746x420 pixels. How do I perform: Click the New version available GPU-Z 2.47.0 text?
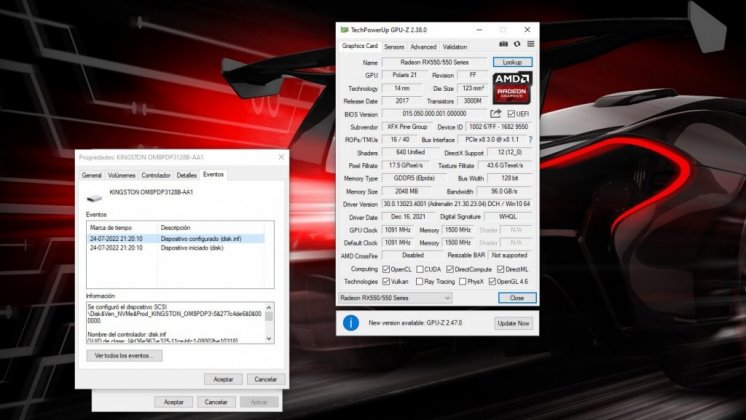pyautogui.click(x=415, y=323)
